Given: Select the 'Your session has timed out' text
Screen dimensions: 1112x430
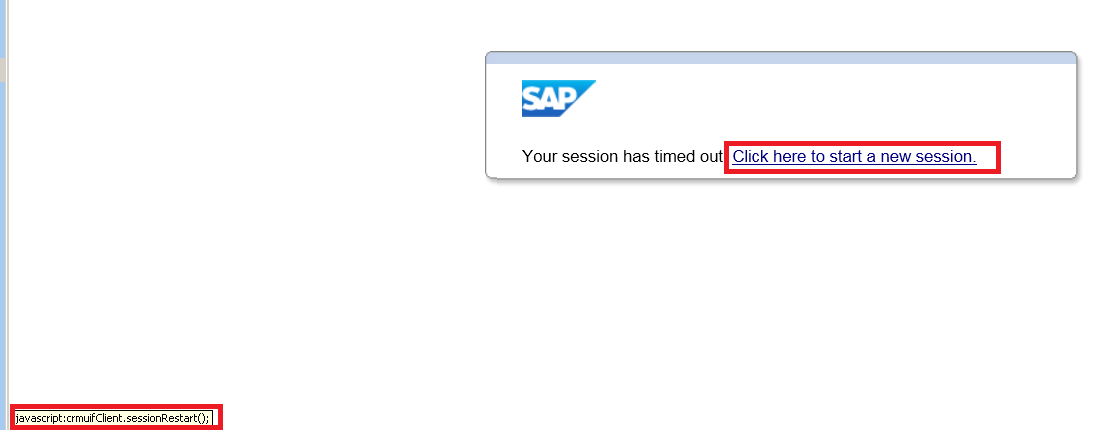Looking at the screenshot, I should tap(622, 157).
